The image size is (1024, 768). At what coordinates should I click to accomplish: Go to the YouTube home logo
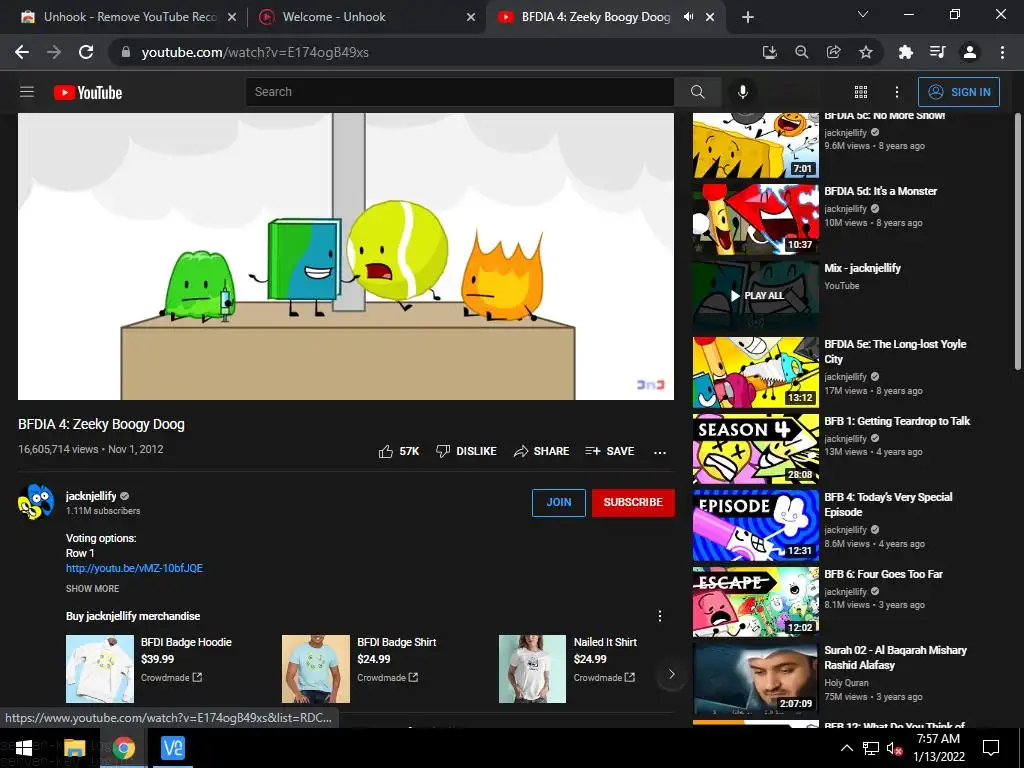point(88,93)
